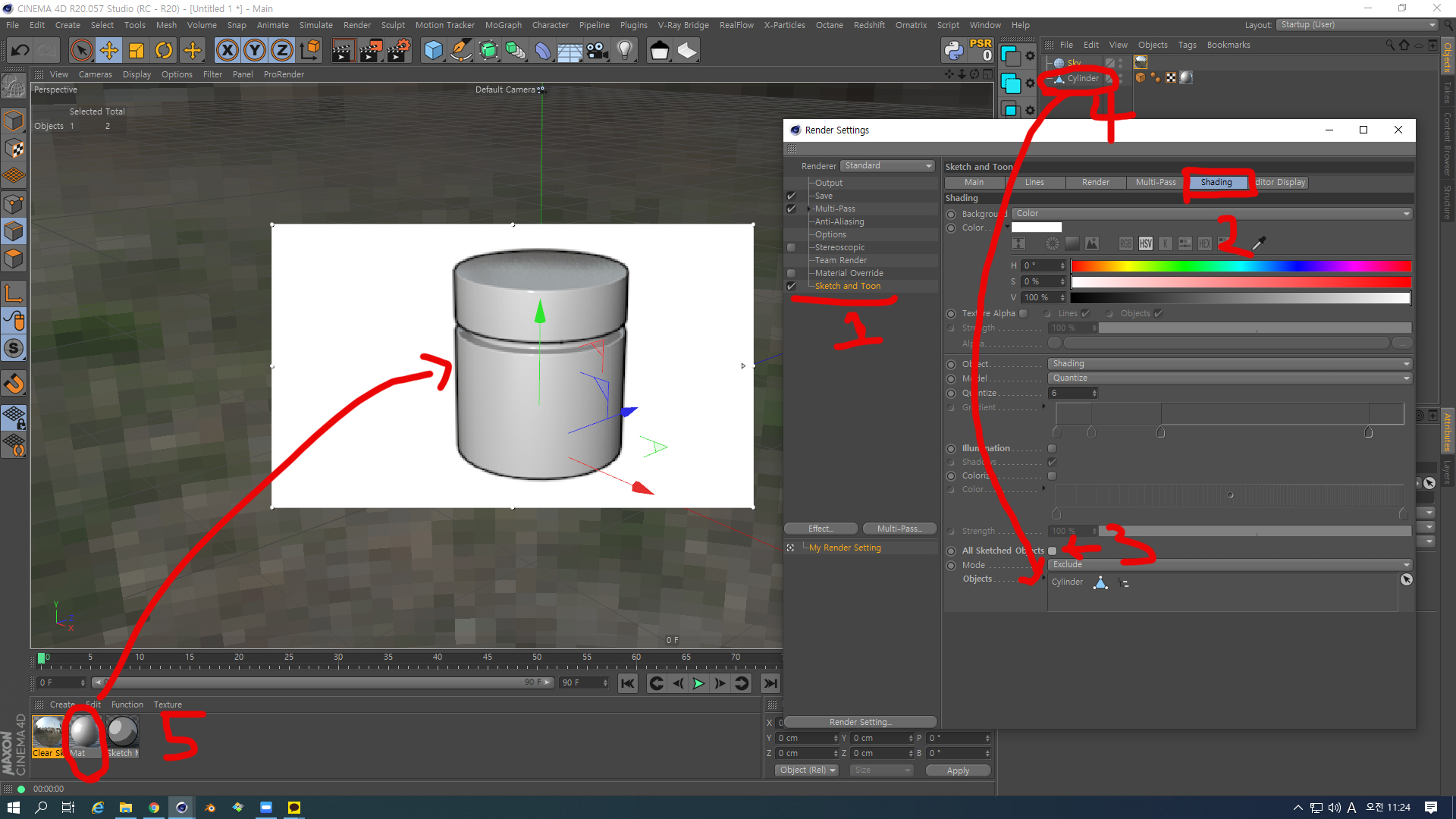Select the Rotate tool

tap(164, 51)
